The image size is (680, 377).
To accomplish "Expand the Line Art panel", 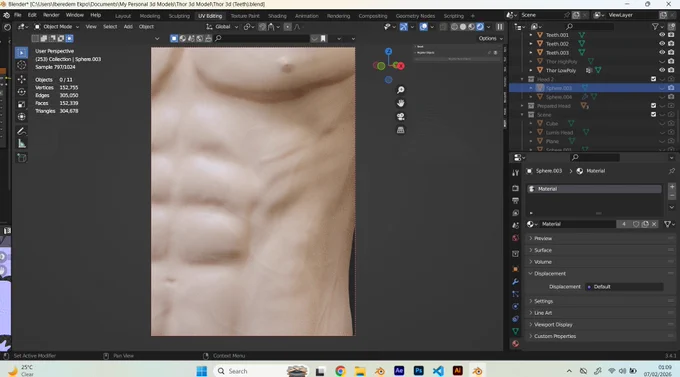I will click(543, 313).
